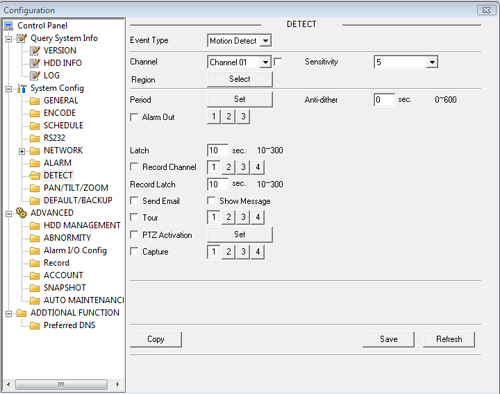This screenshot has width=500, height=394.
Task: Check the Capture checkbox
Action: [134, 251]
